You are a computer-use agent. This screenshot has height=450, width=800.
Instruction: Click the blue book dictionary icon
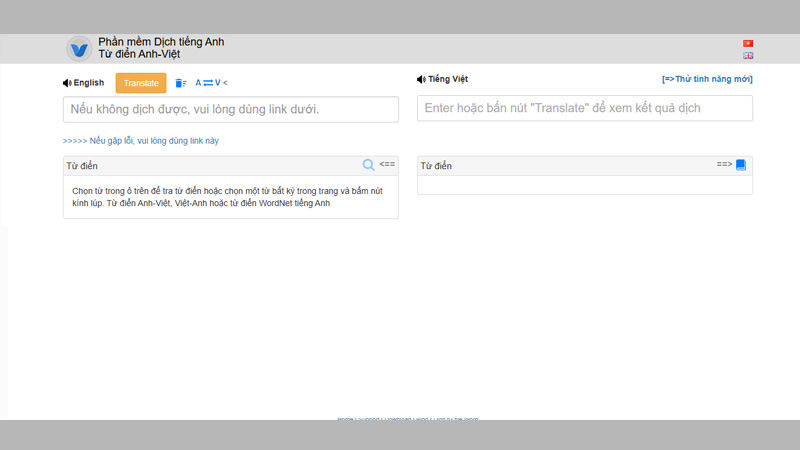pos(741,165)
